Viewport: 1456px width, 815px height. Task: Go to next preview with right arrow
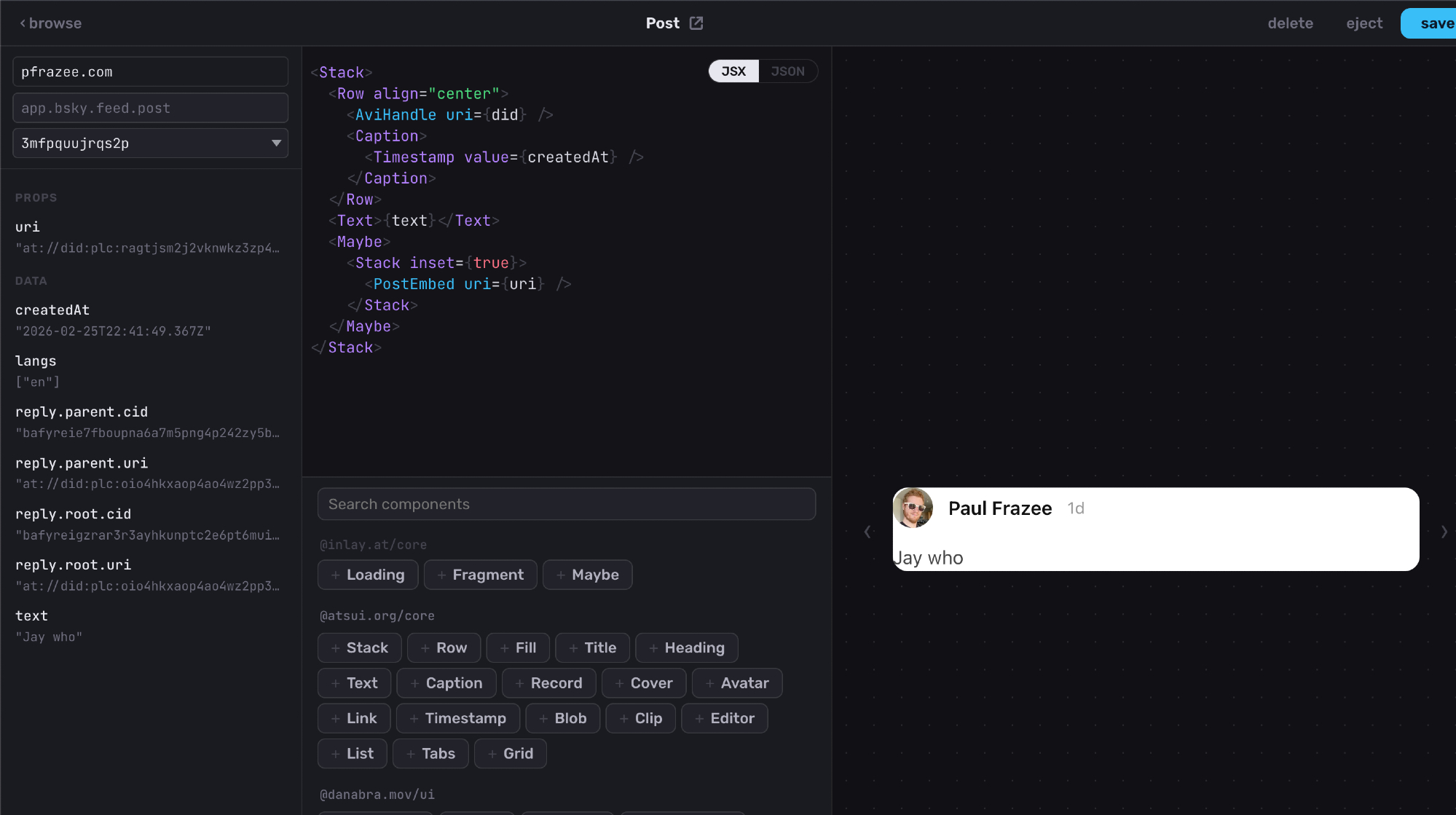(x=1444, y=532)
